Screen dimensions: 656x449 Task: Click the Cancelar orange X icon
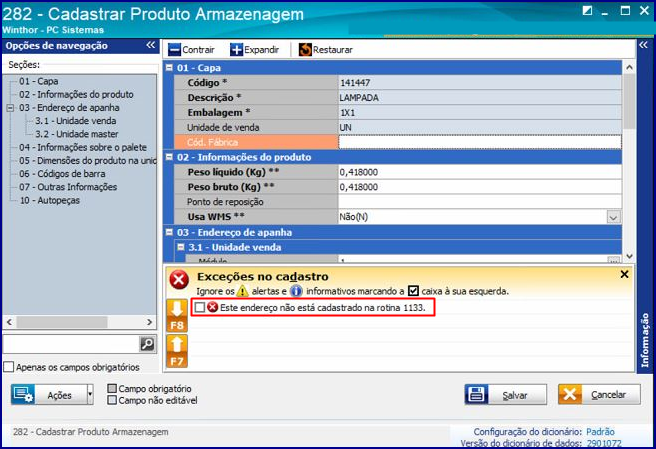point(570,395)
